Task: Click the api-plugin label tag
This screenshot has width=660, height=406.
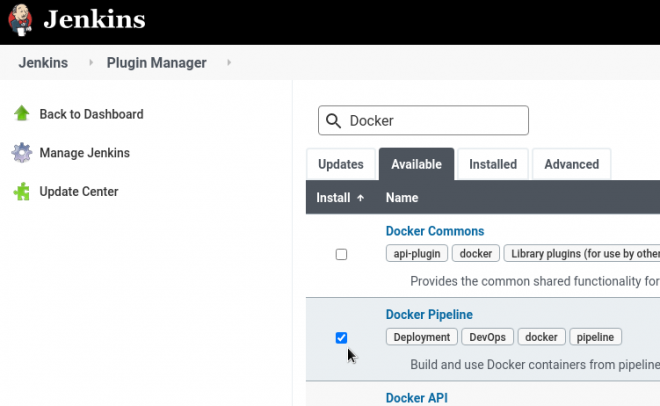Action: coord(416,254)
